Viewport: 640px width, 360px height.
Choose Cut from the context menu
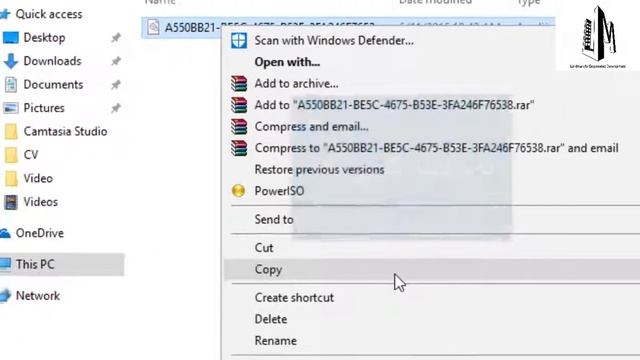[264, 248]
